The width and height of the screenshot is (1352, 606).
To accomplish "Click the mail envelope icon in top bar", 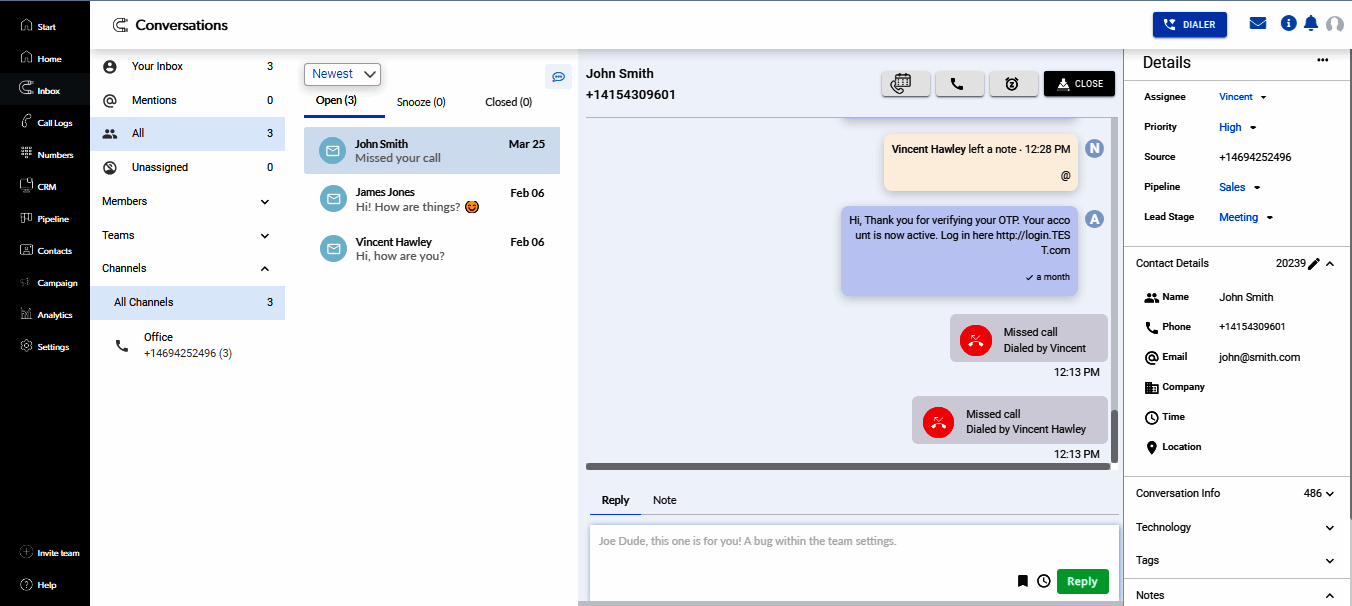I will tap(1258, 24).
